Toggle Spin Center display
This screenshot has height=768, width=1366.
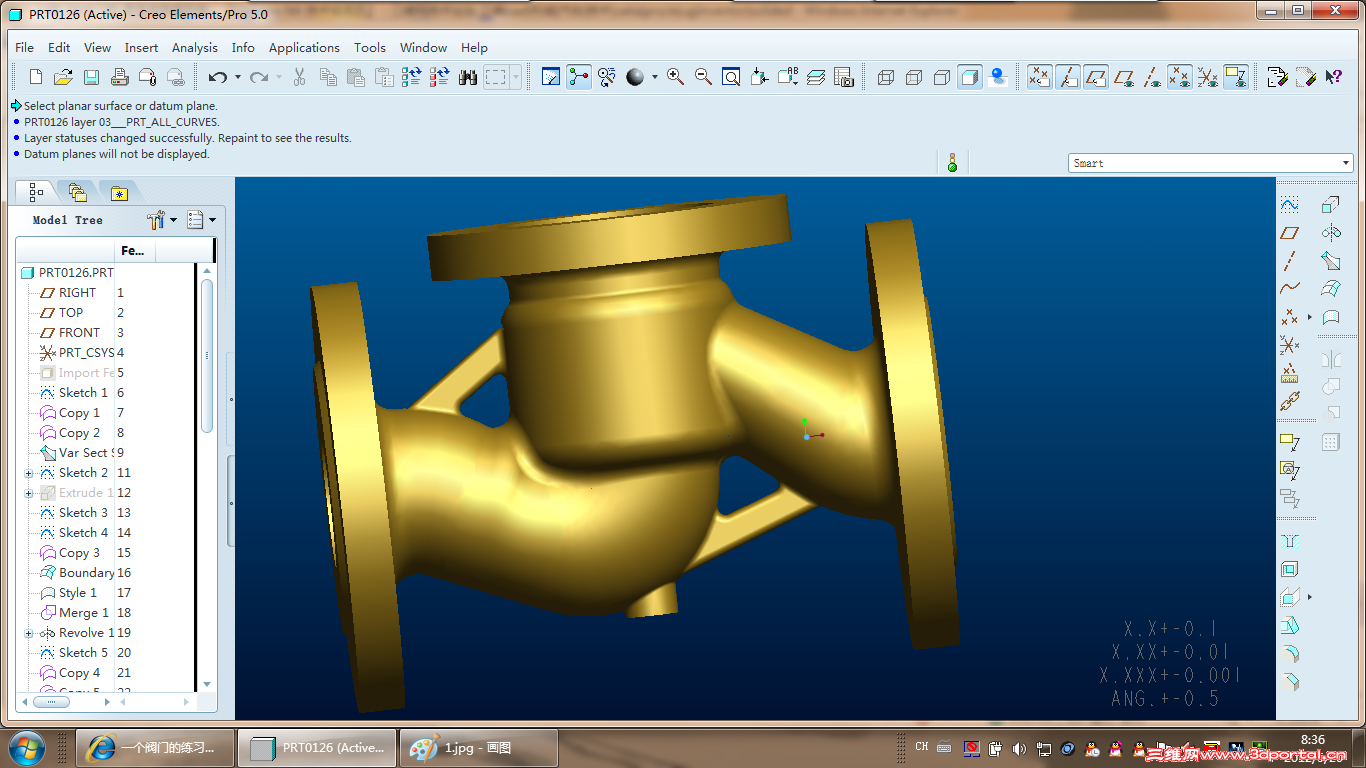[579, 77]
